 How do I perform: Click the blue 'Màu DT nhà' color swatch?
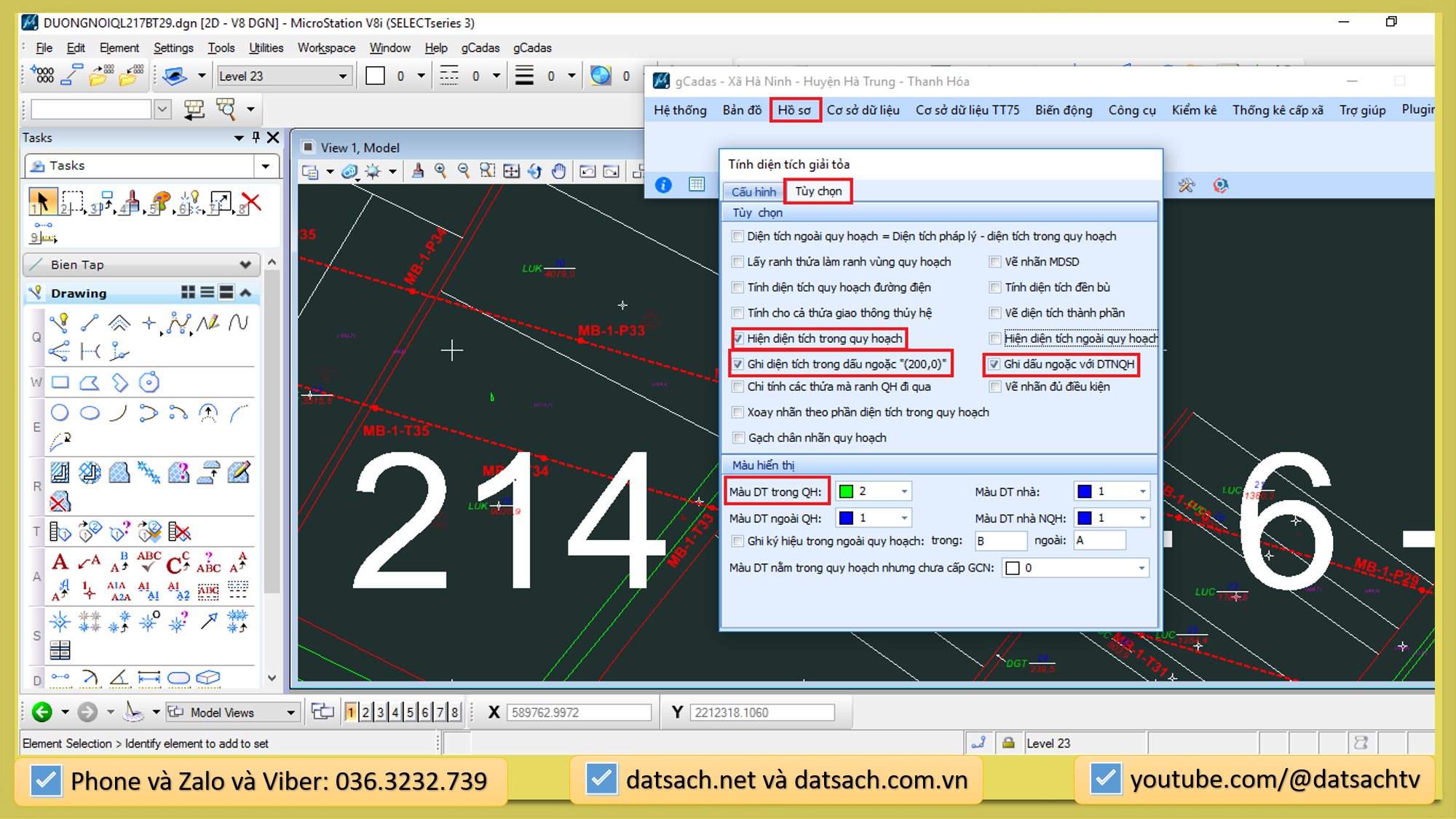[x=1085, y=491]
